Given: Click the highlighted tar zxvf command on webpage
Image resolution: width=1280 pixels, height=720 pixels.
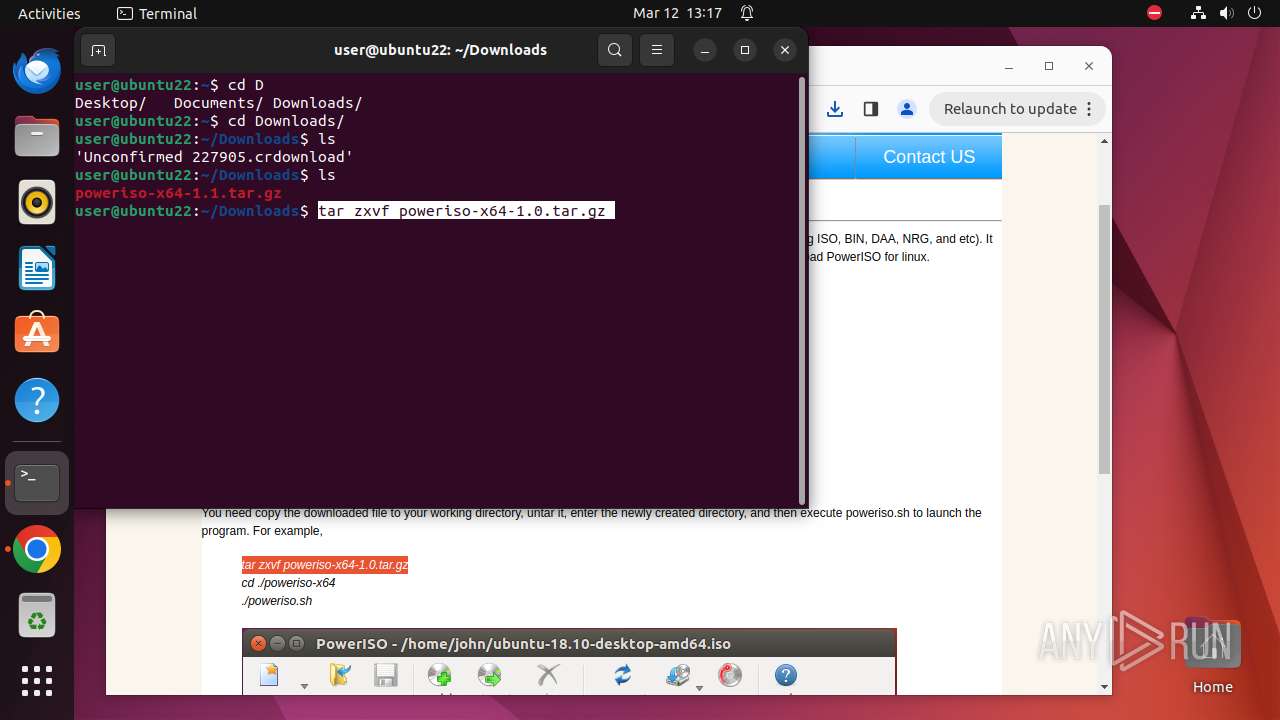Looking at the screenshot, I should point(325,565).
